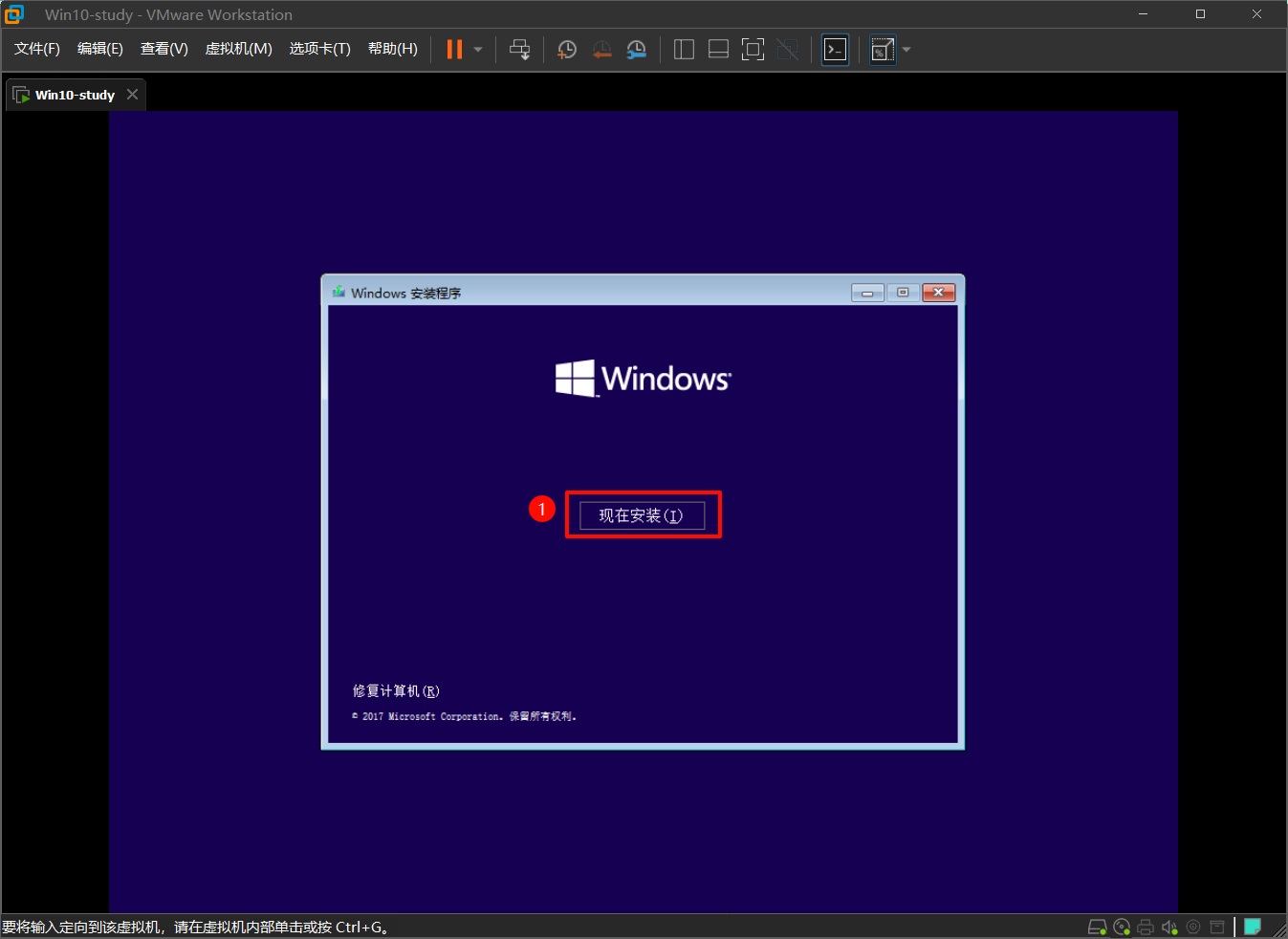Click Send Ctrl+Alt+Del toolbar icon
Viewport: 1288px width, 939px height.
tap(519, 50)
